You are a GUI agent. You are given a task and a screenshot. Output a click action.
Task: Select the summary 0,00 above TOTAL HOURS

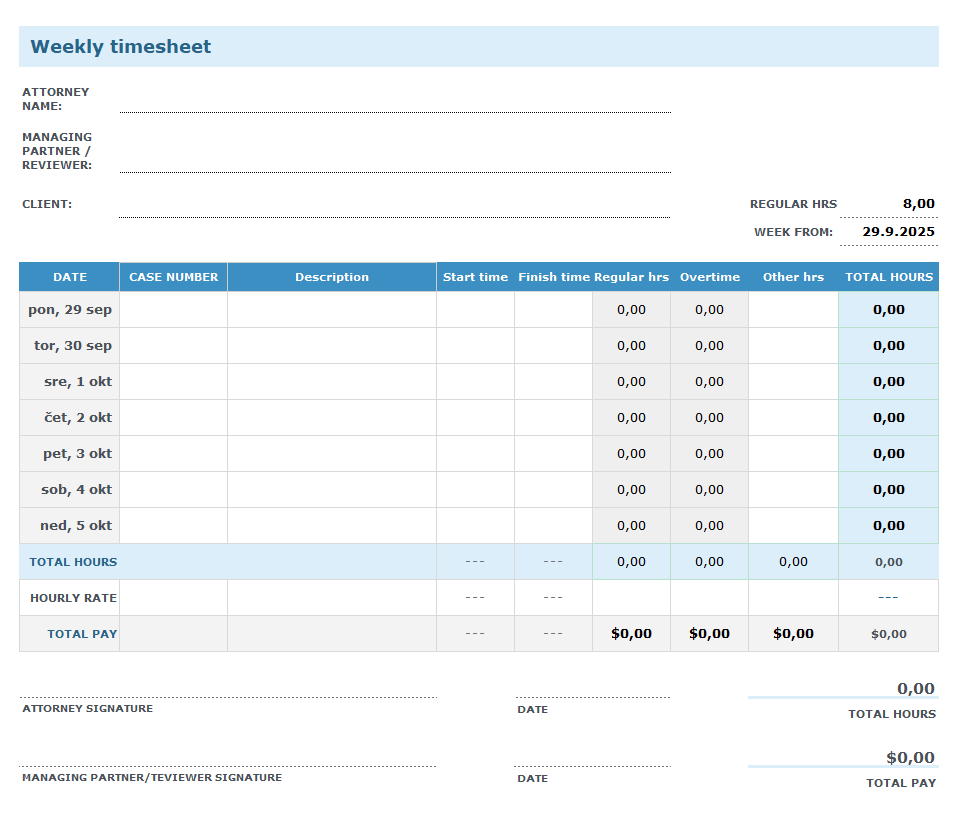916,688
